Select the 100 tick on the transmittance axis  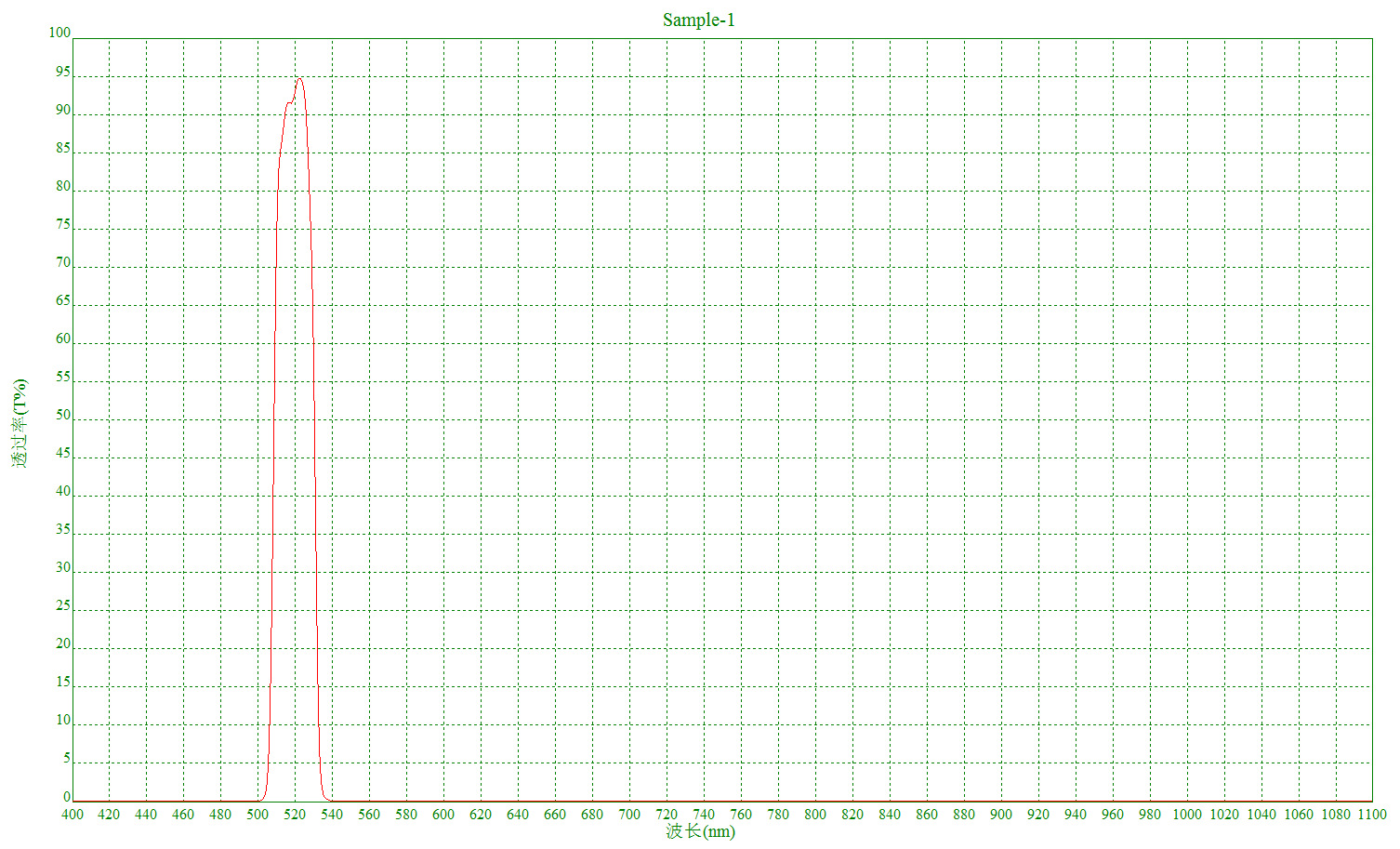click(59, 33)
